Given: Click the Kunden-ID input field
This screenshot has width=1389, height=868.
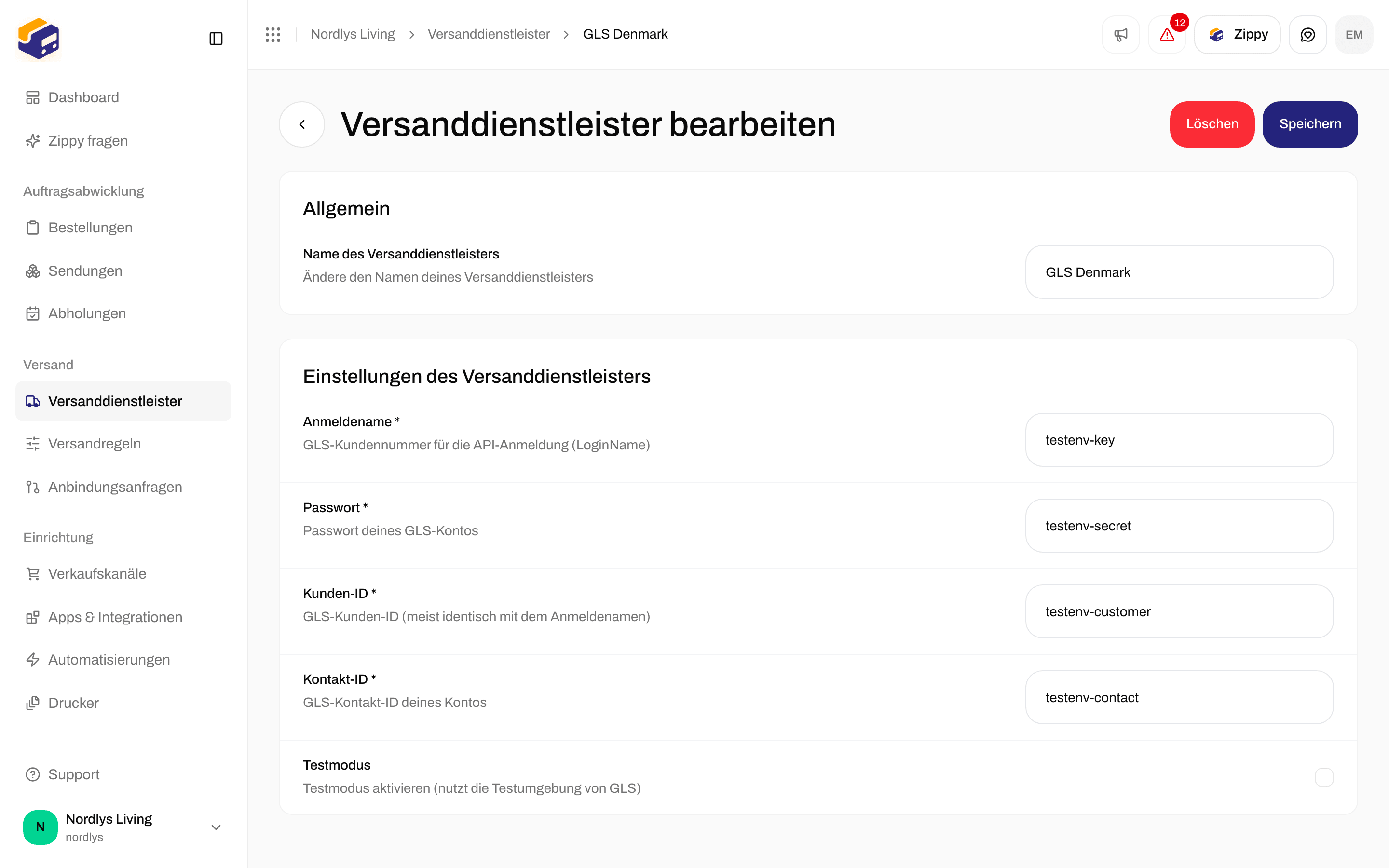Looking at the screenshot, I should tap(1179, 611).
